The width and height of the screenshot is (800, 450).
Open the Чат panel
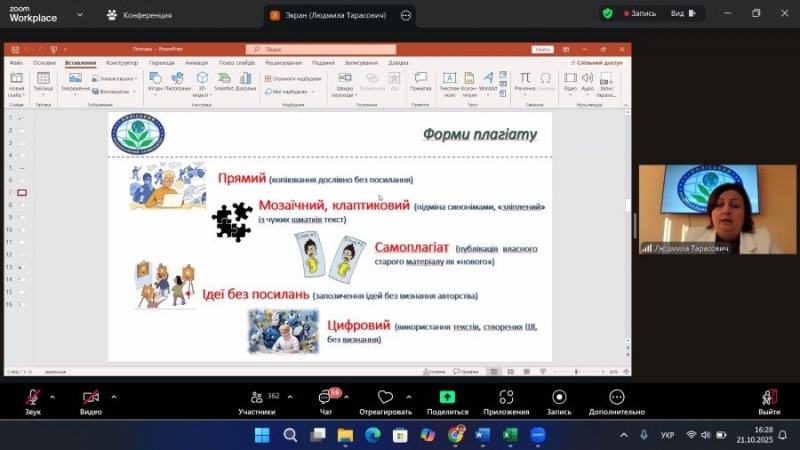[x=325, y=397]
